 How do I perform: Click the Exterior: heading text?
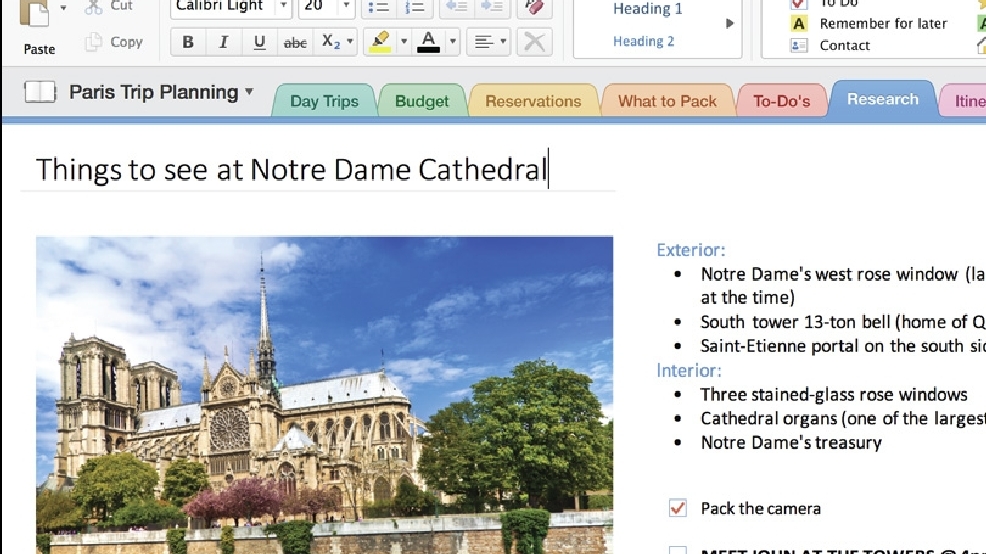tap(691, 250)
